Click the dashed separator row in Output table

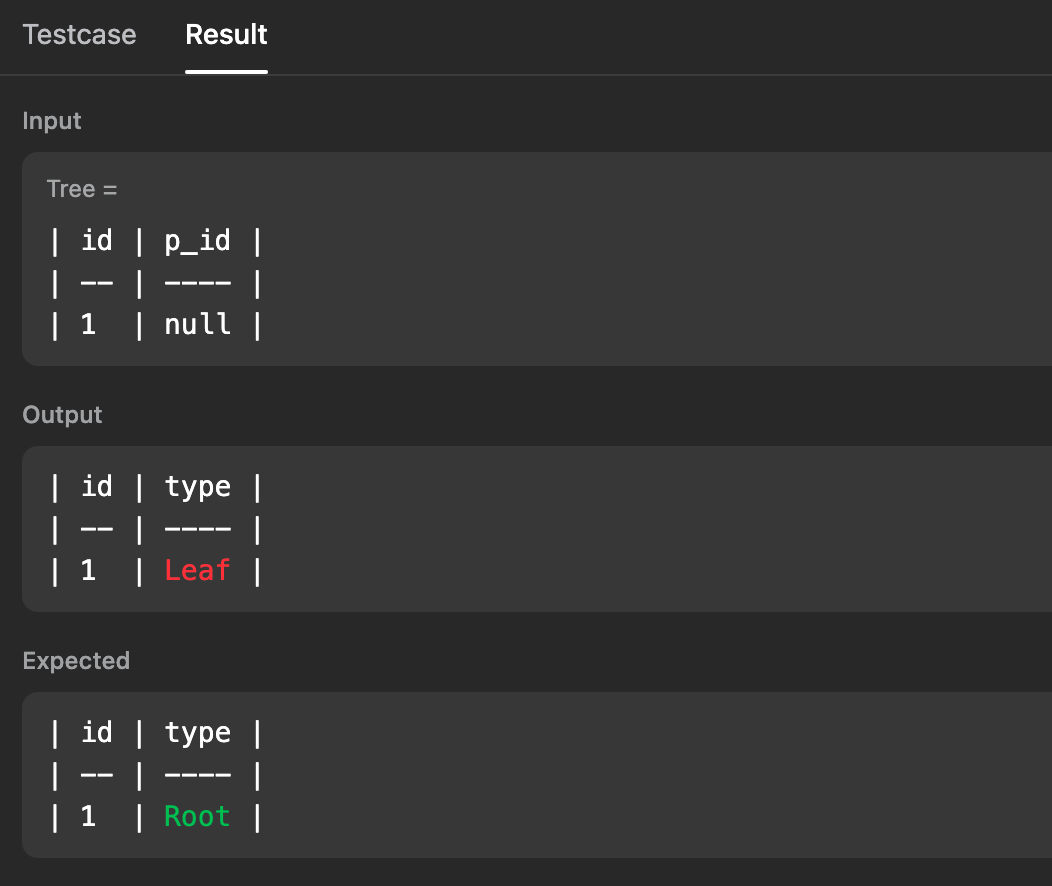point(155,529)
